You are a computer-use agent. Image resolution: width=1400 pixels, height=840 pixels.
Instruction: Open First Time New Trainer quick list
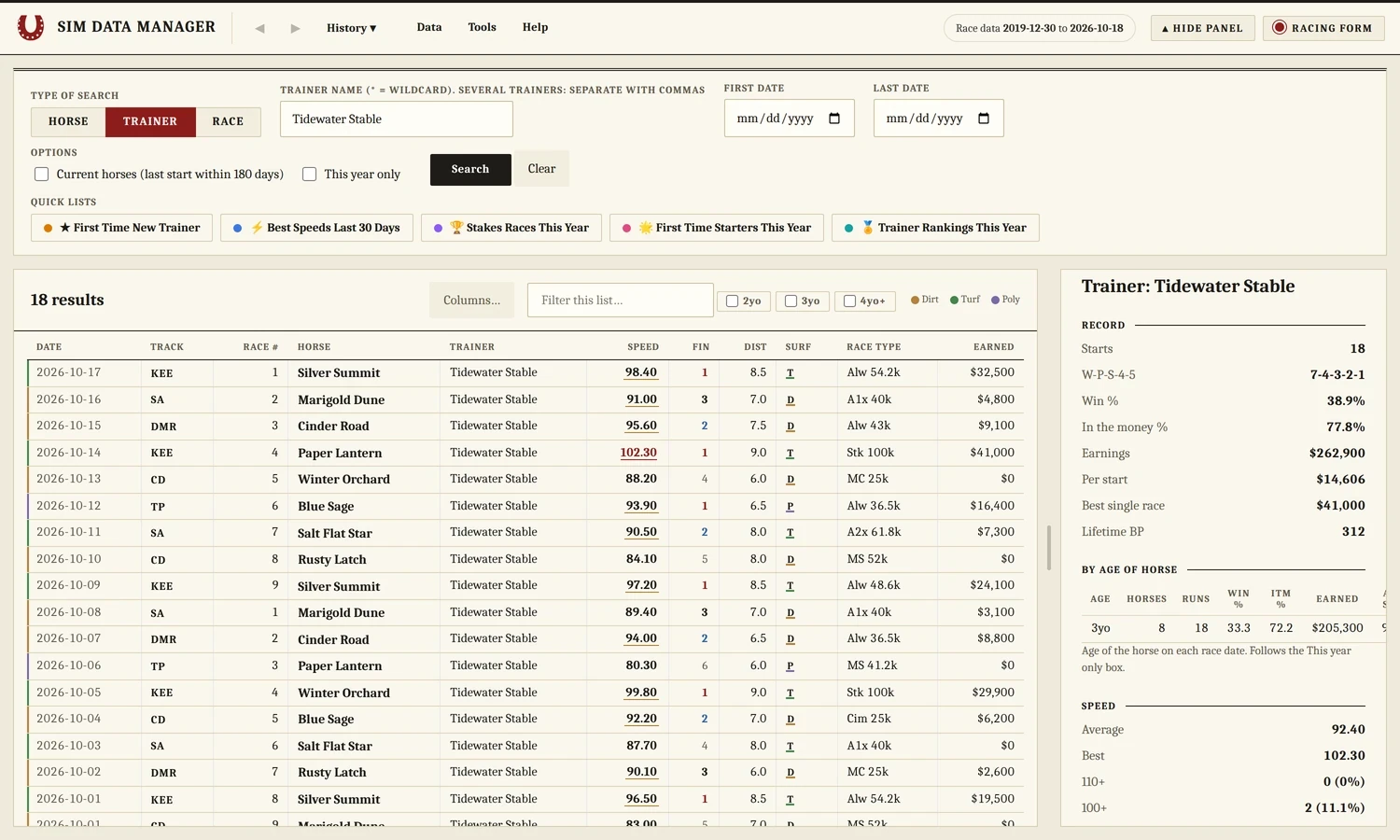[x=122, y=228]
